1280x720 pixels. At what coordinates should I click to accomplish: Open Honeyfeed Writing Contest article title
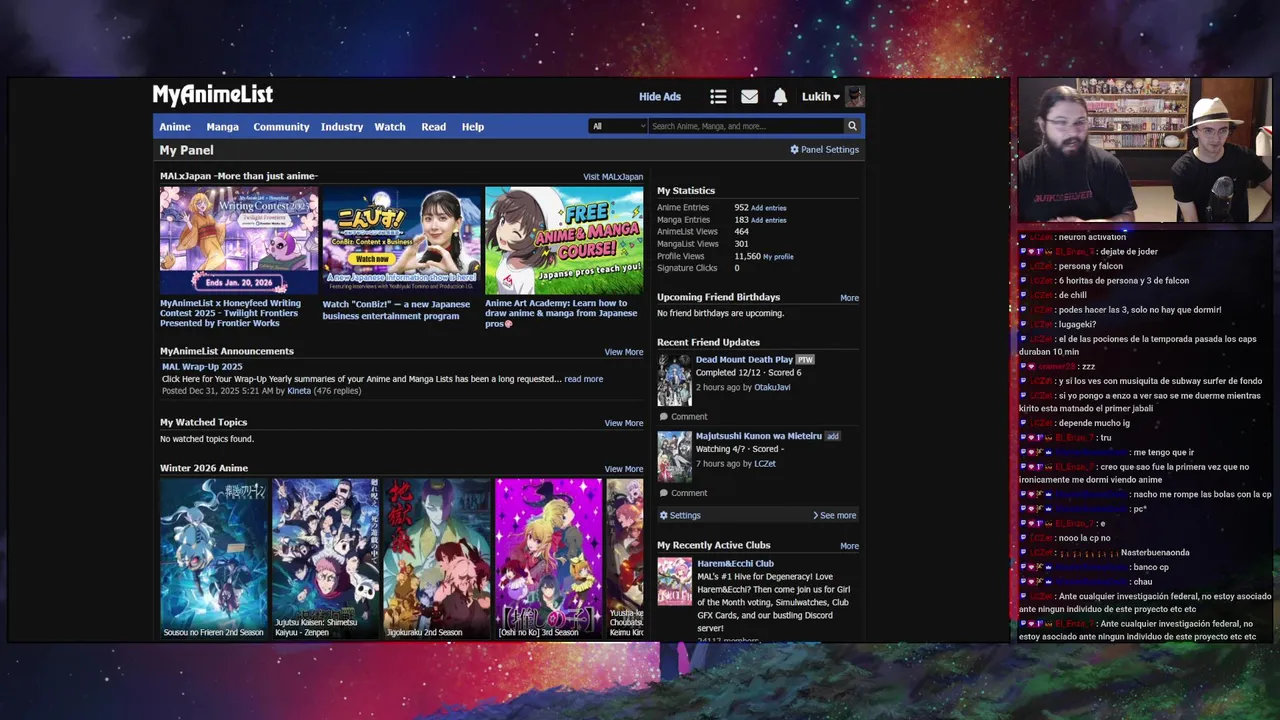(231, 313)
